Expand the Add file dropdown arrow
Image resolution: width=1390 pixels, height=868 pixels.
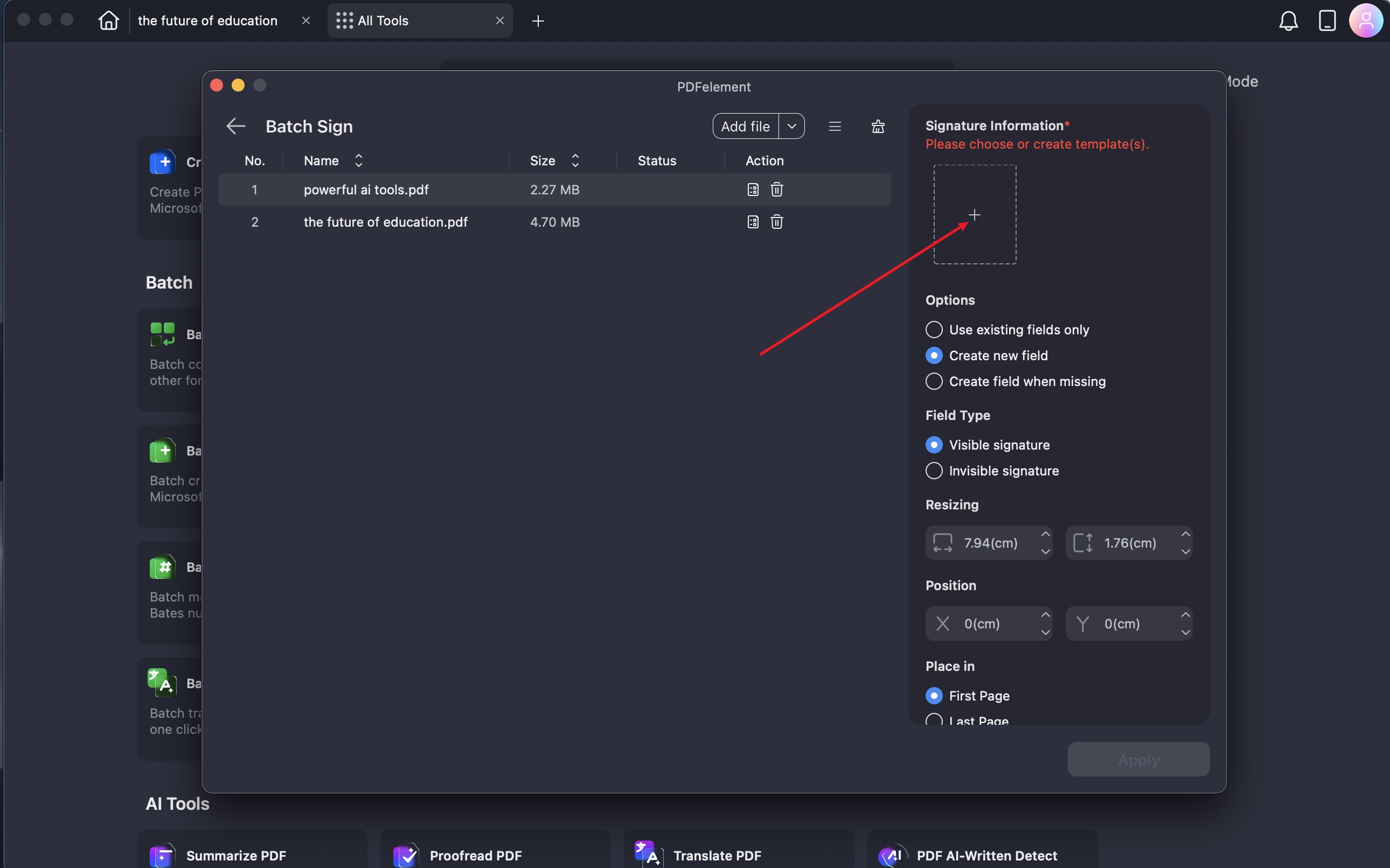[x=791, y=127]
